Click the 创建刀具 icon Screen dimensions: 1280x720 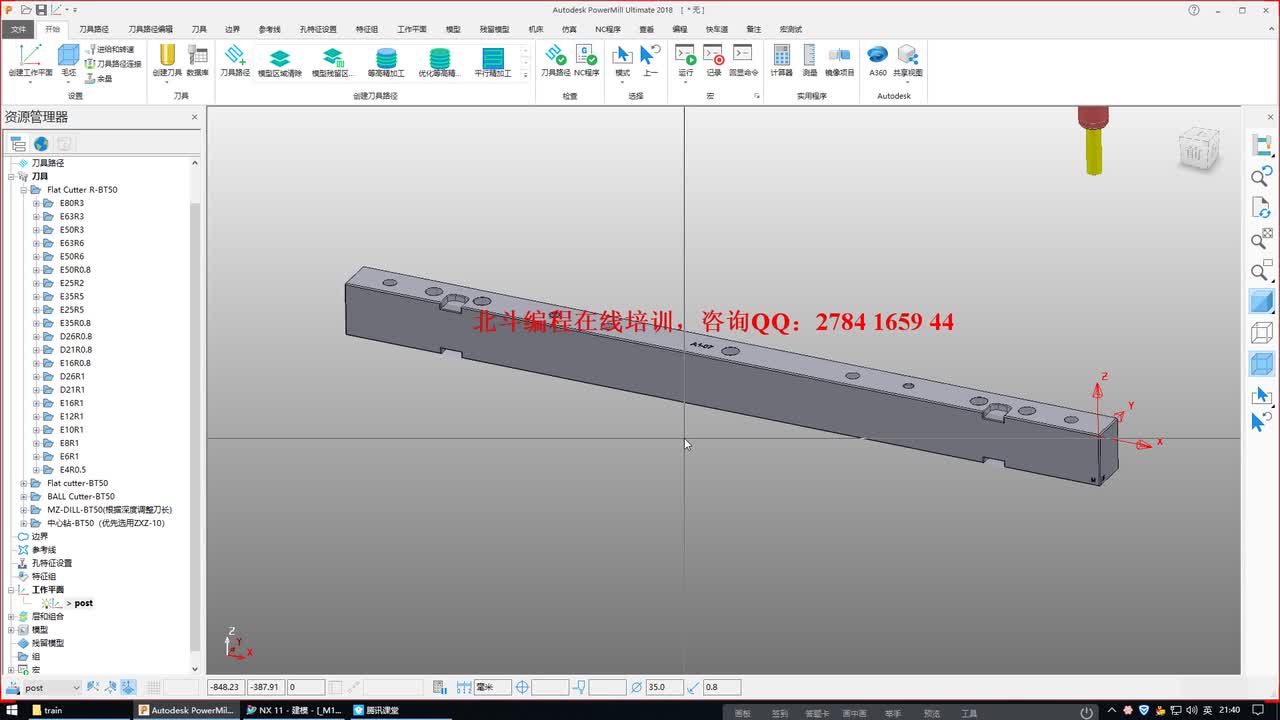tap(167, 60)
